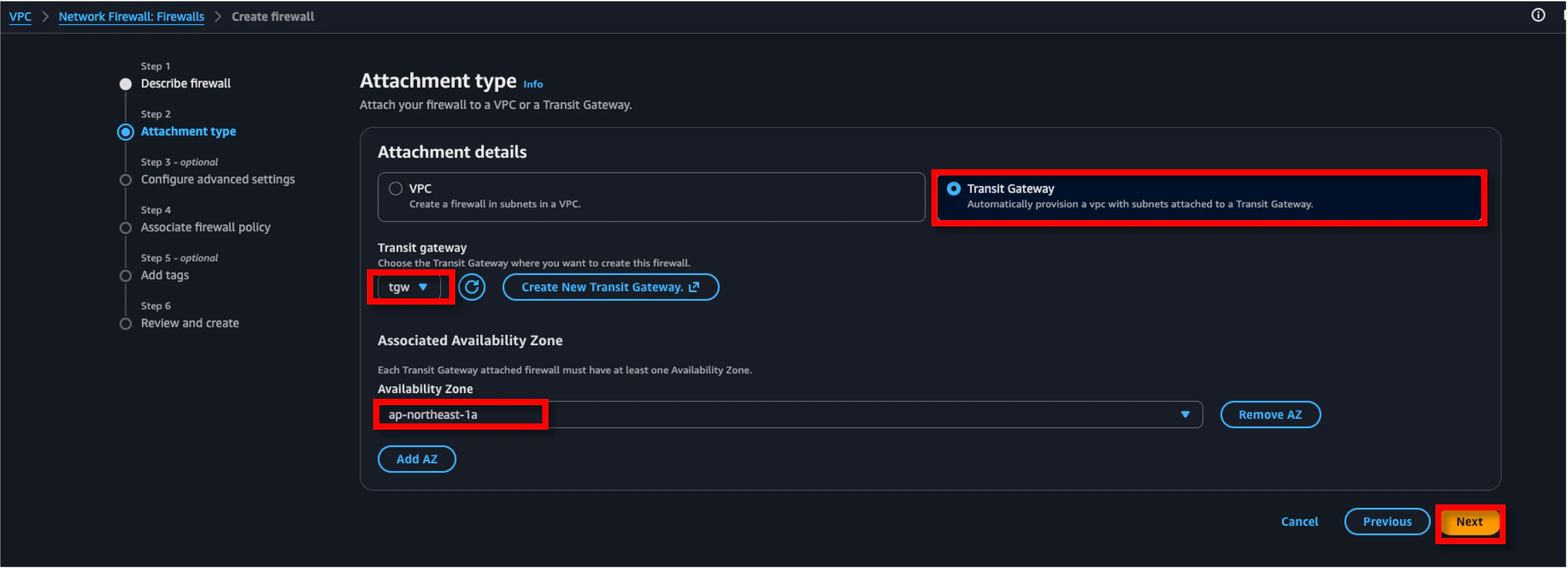1568x568 pixels.
Task: Add another availability zone
Action: pyautogui.click(x=417, y=459)
